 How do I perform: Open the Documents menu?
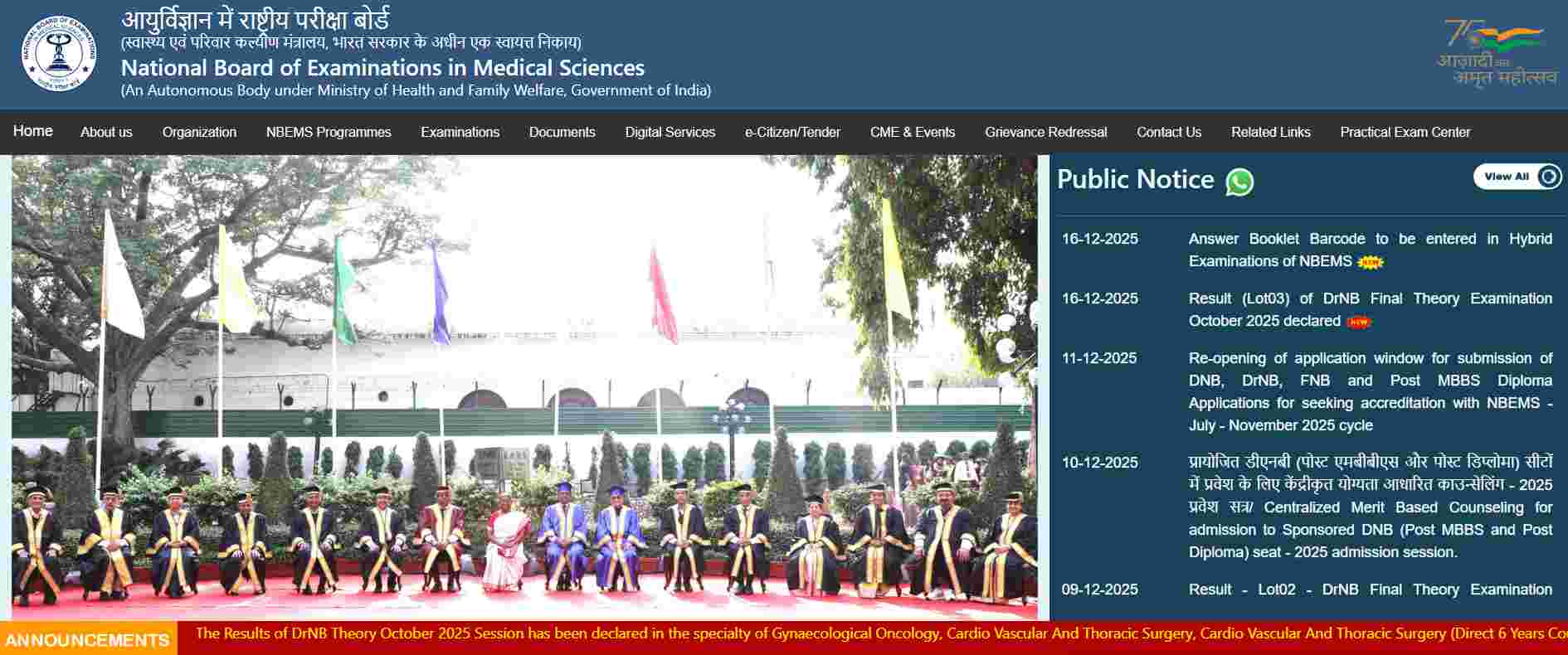(x=562, y=132)
